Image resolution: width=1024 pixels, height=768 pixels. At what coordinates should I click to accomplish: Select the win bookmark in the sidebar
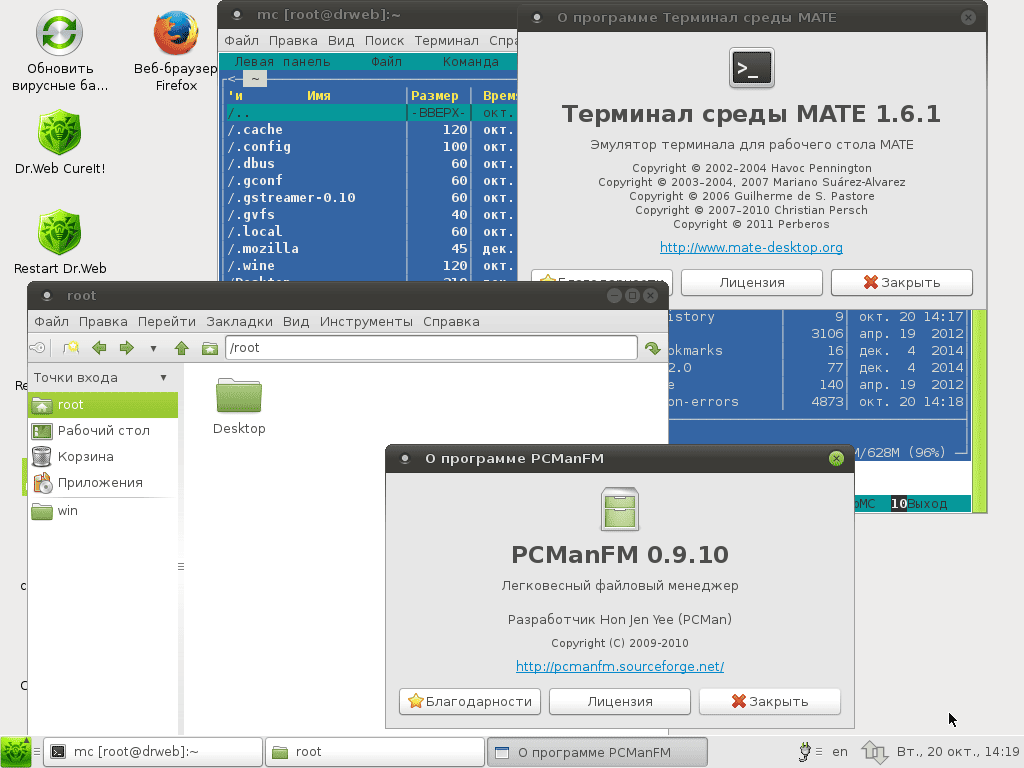coord(103,511)
